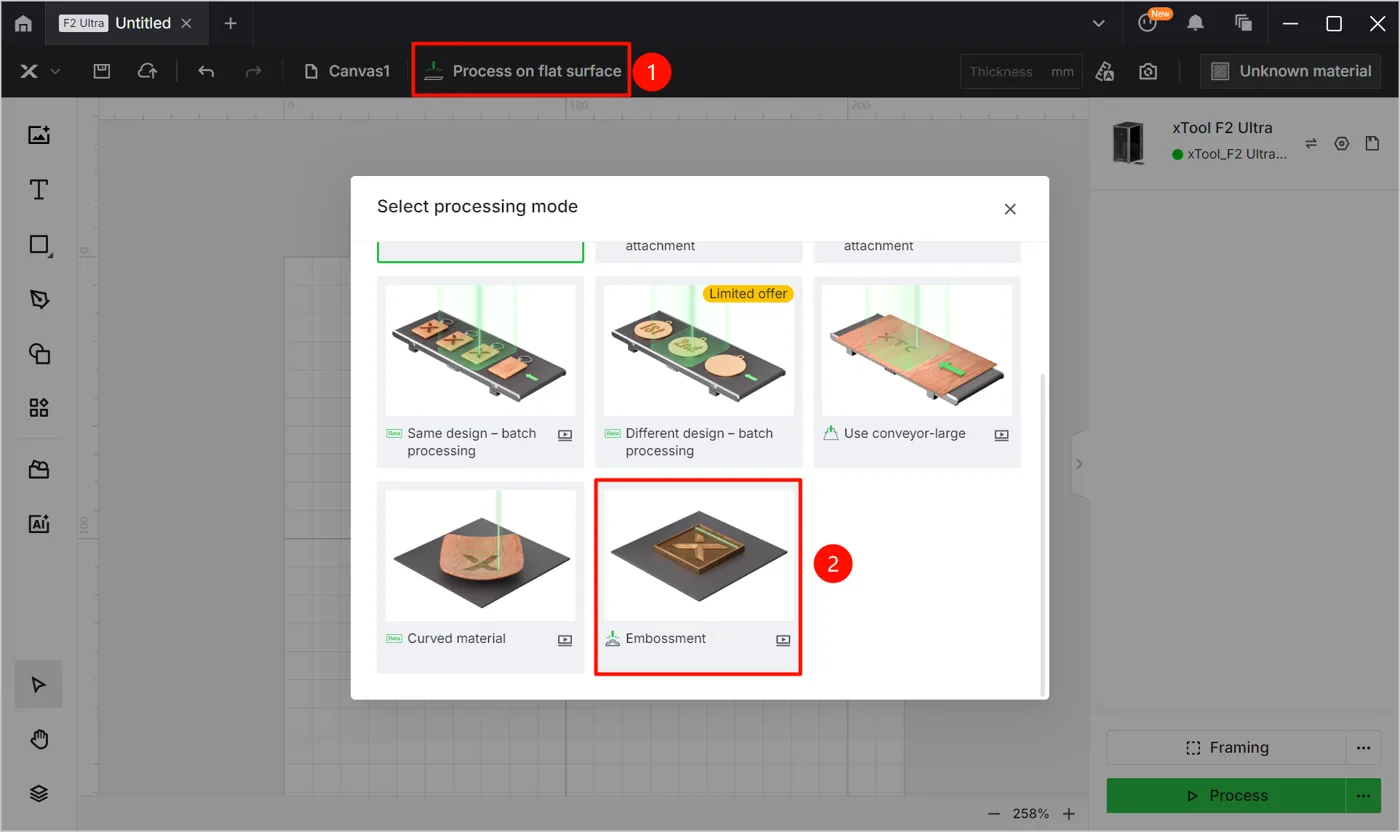This screenshot has width=1400, height=832.
Task: Open the material box tool
Action: 39,470
